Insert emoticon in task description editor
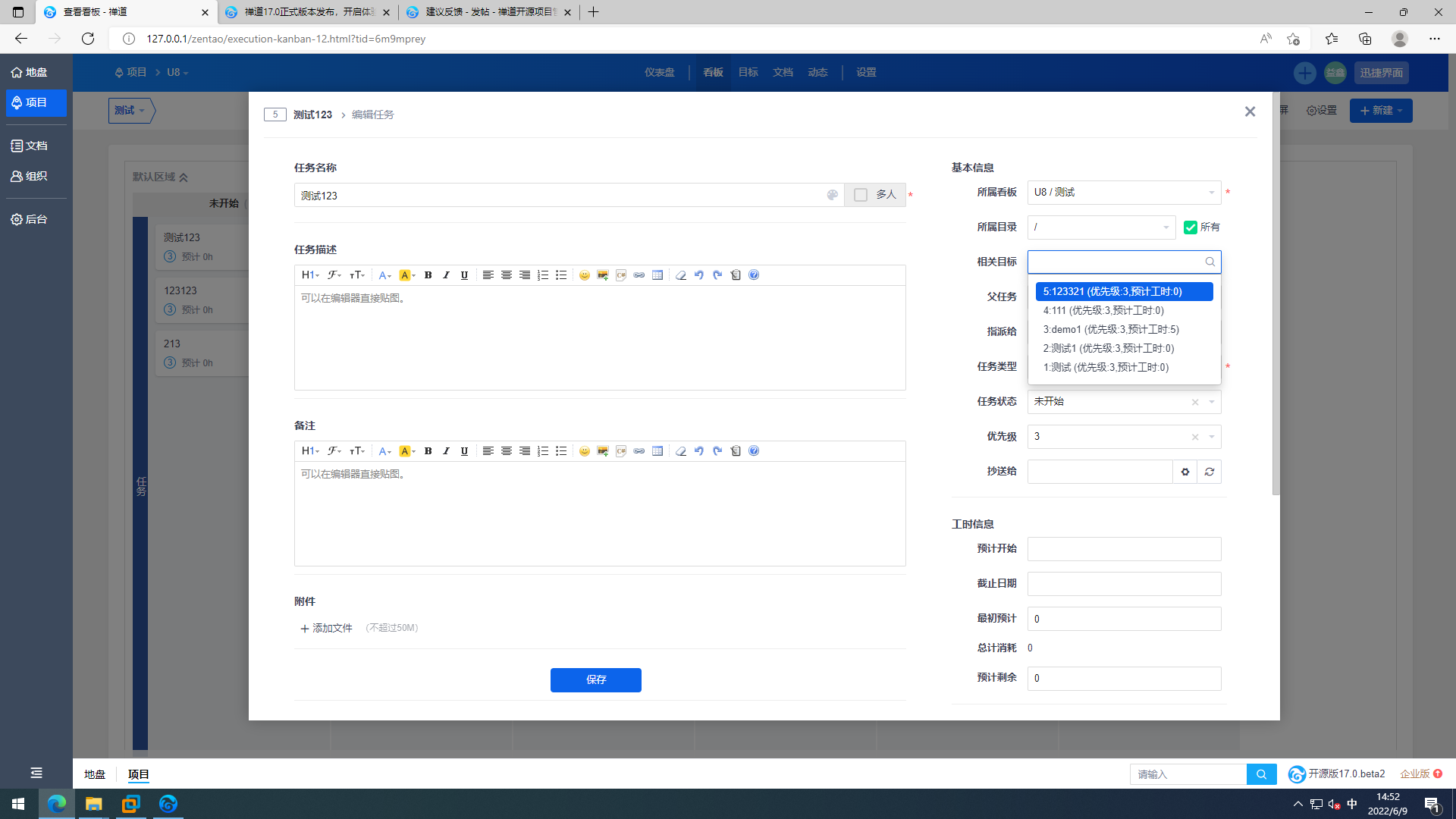Viewport: 1456px width, 819px height. click(x=584, y=275)
